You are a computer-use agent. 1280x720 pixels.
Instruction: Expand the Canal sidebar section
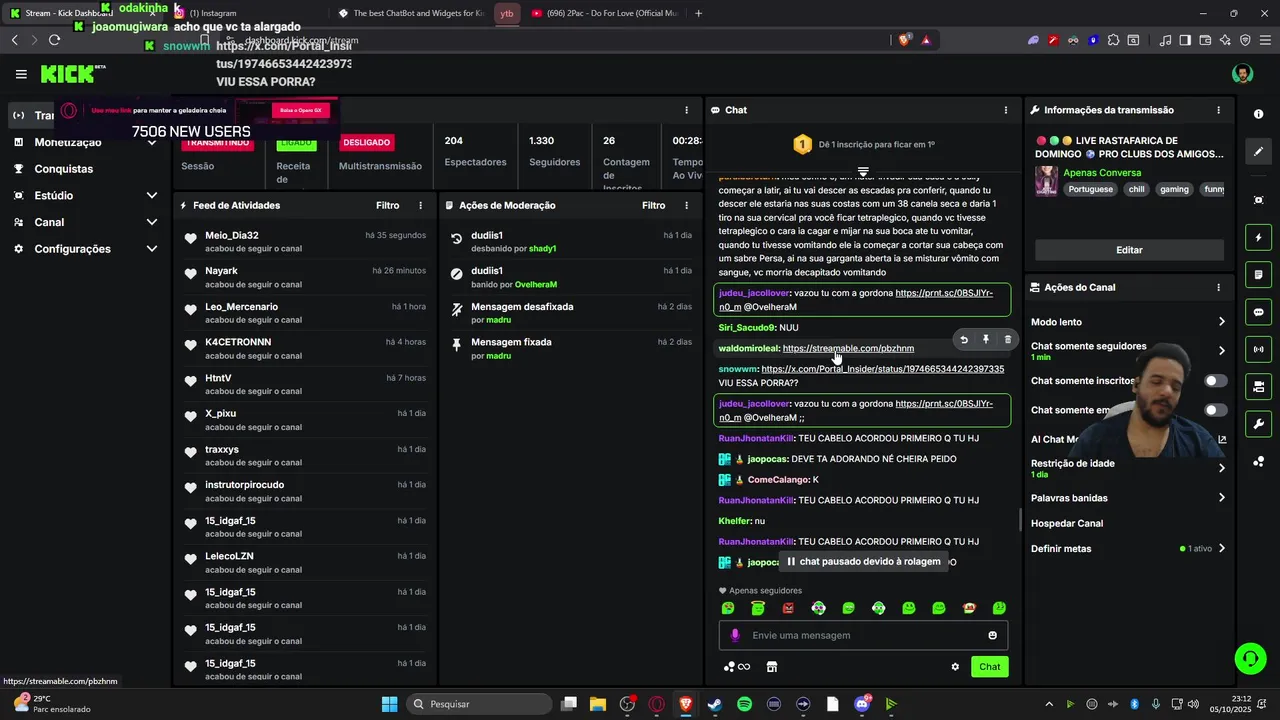pyautogui.click(x=151, y=222)
